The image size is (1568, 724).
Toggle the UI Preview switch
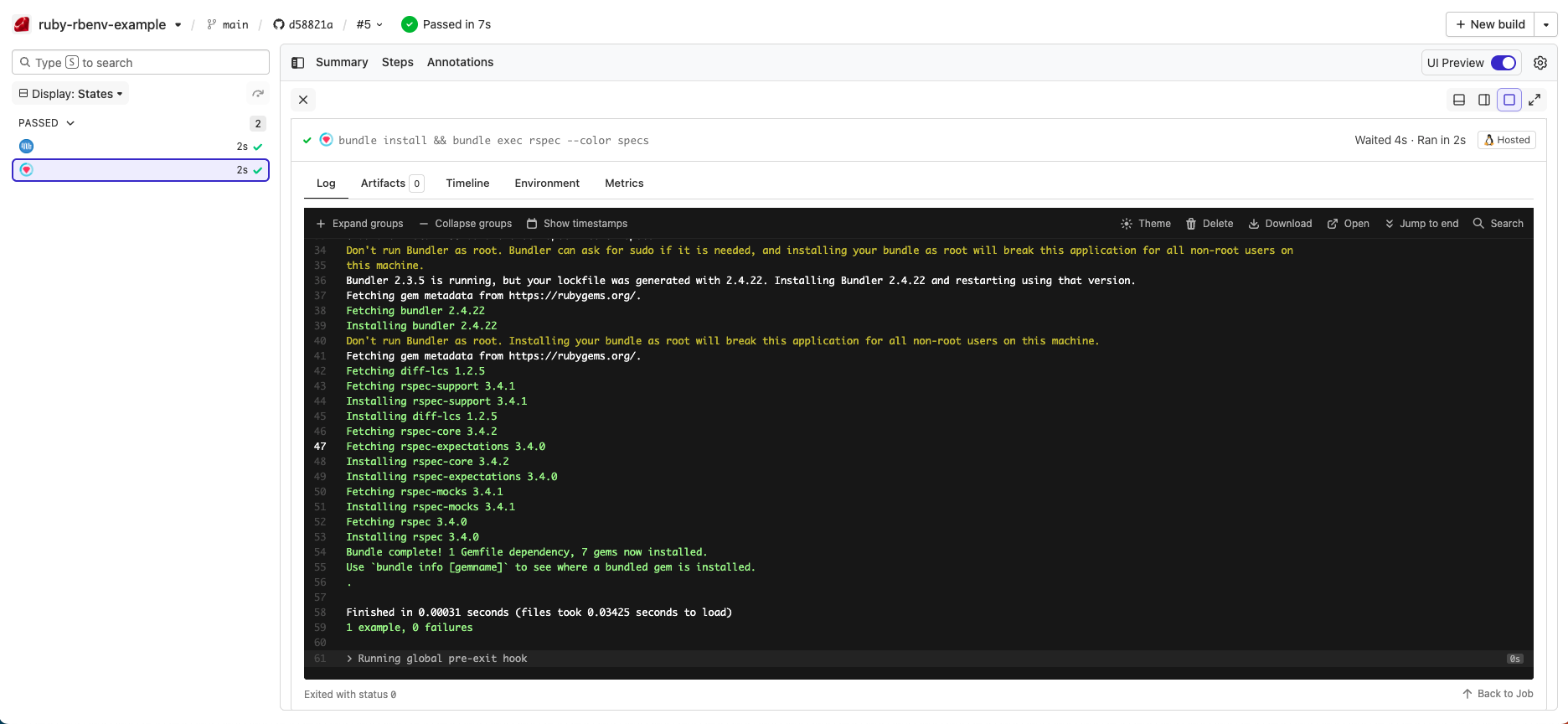click(1504, 63)
